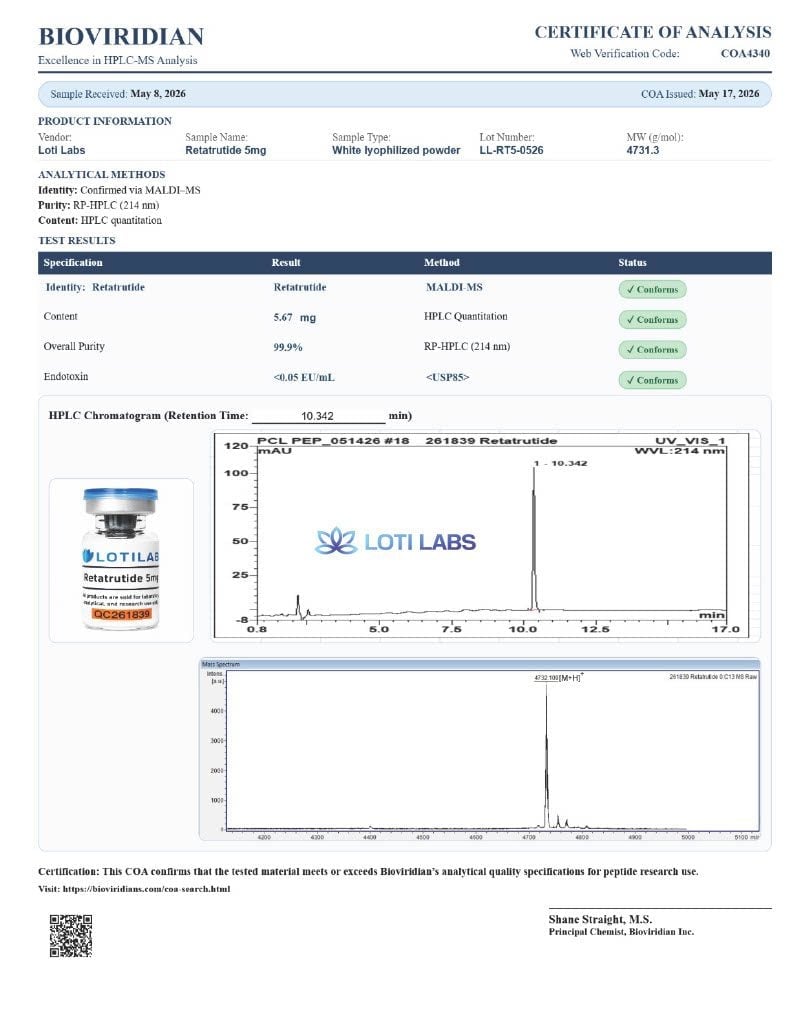Open the bioviridians.com coa-search link
The width and height of the screenshot is (791, 1024).
pos(146,889)
